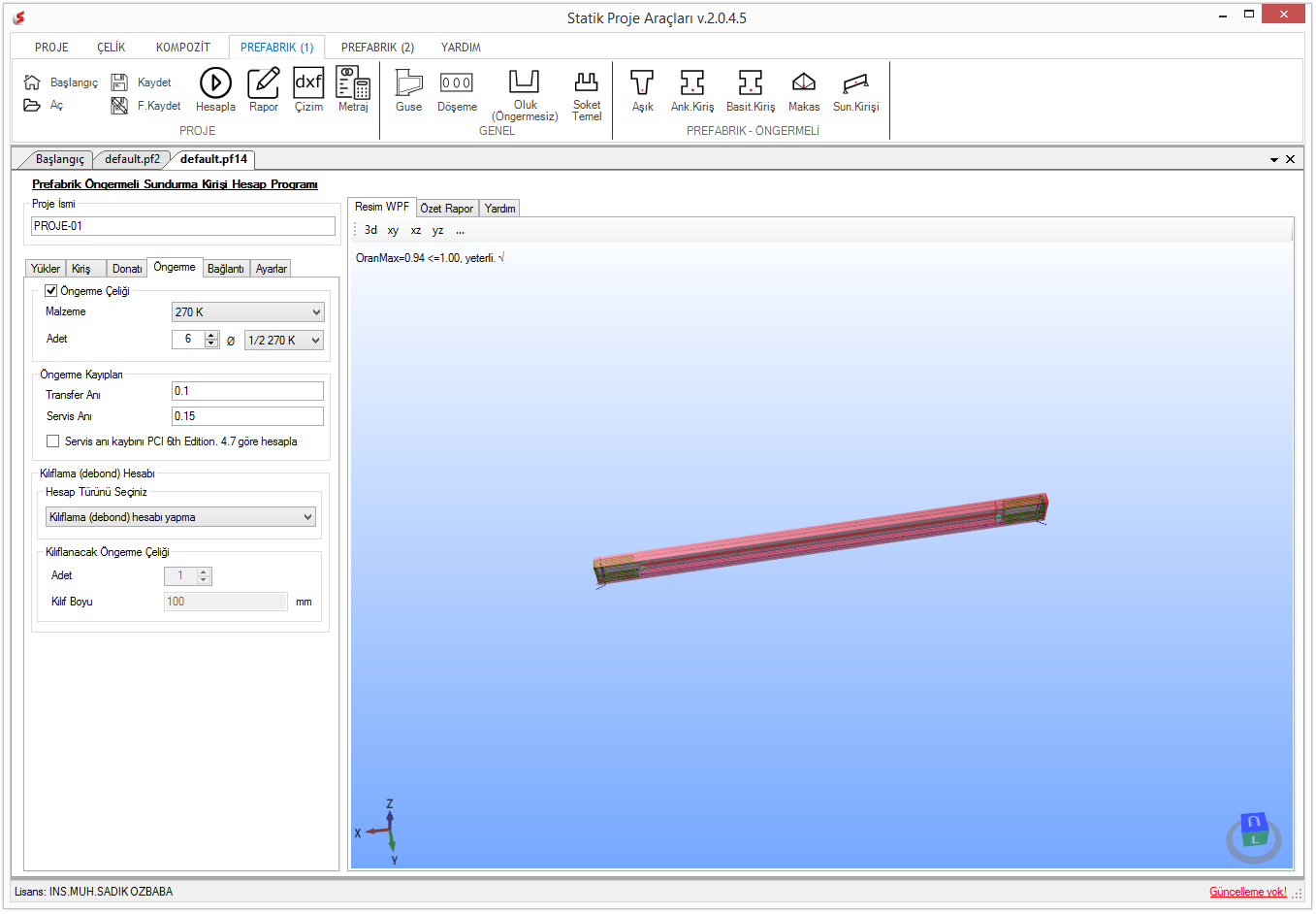1316x914 pixels.
Task: Click the application logo icon in the title bar
Action: point(18,17)
